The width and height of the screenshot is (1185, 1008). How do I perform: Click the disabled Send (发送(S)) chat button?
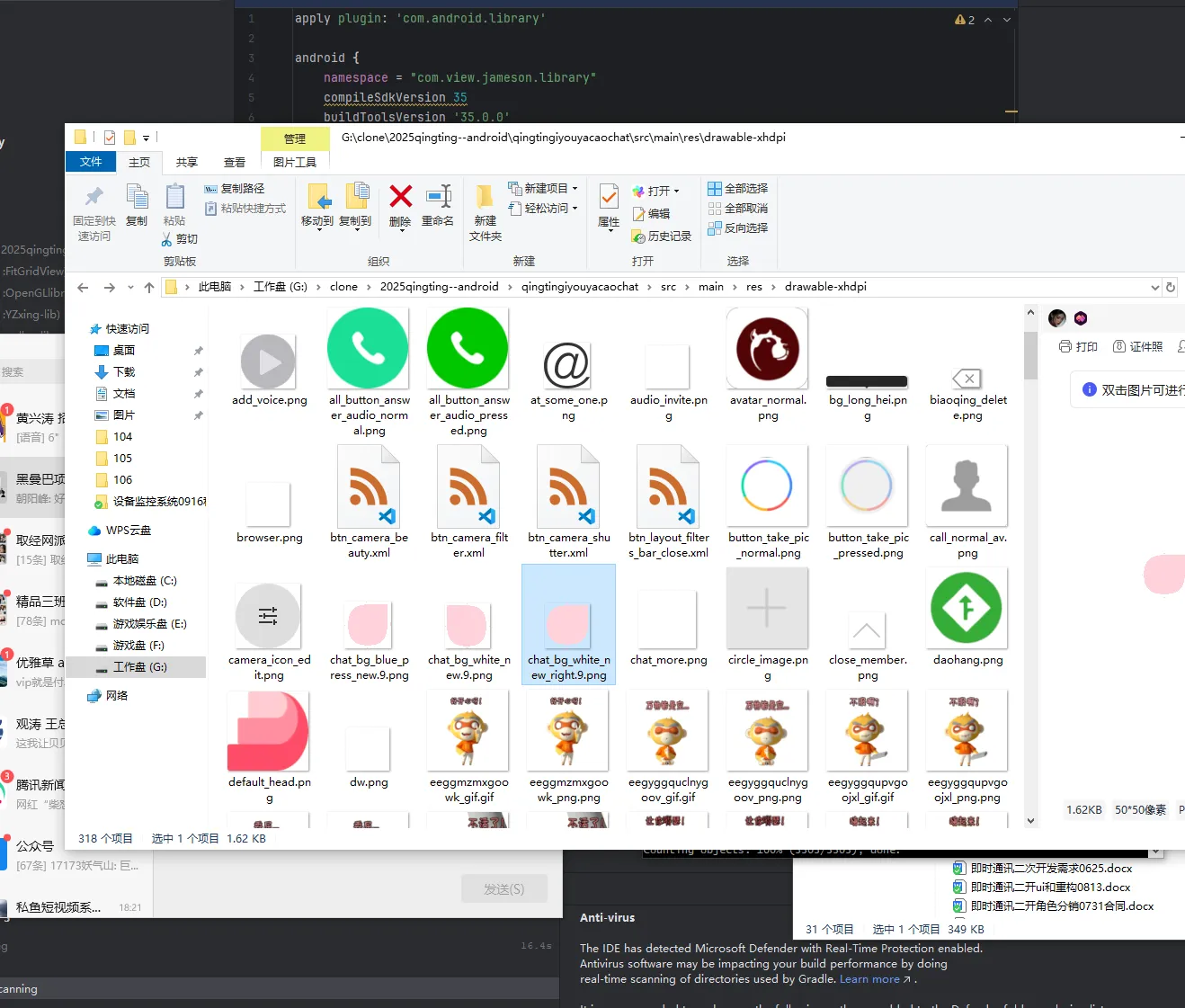tap(504, 888)
